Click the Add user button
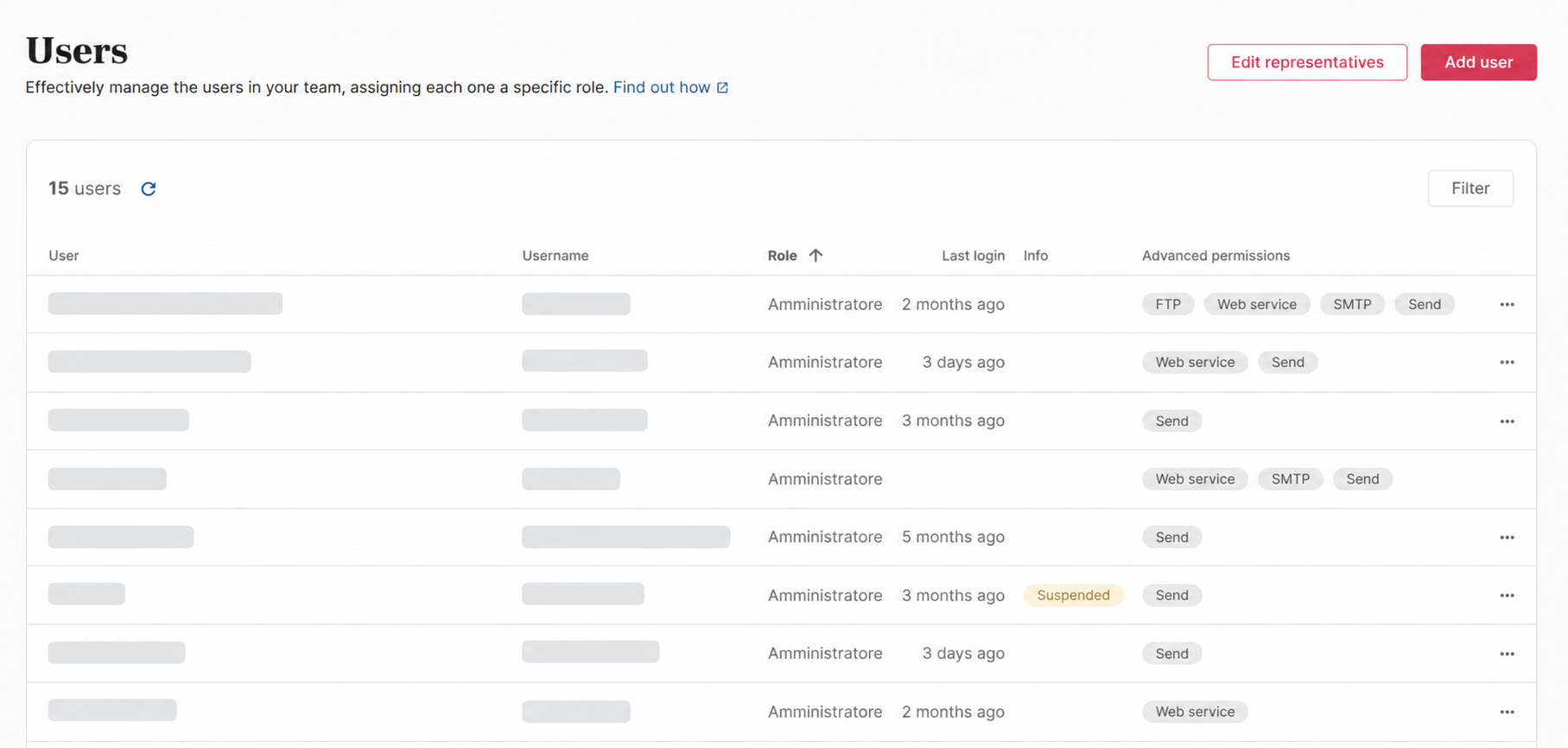This screenshot has width=1568, height=748. (x=1478, y=62)
